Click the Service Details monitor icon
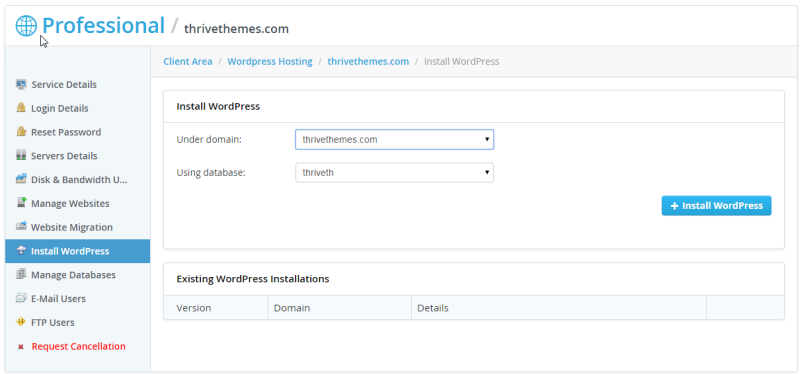The height and width of the screenshot is (374, 800). 21,84
